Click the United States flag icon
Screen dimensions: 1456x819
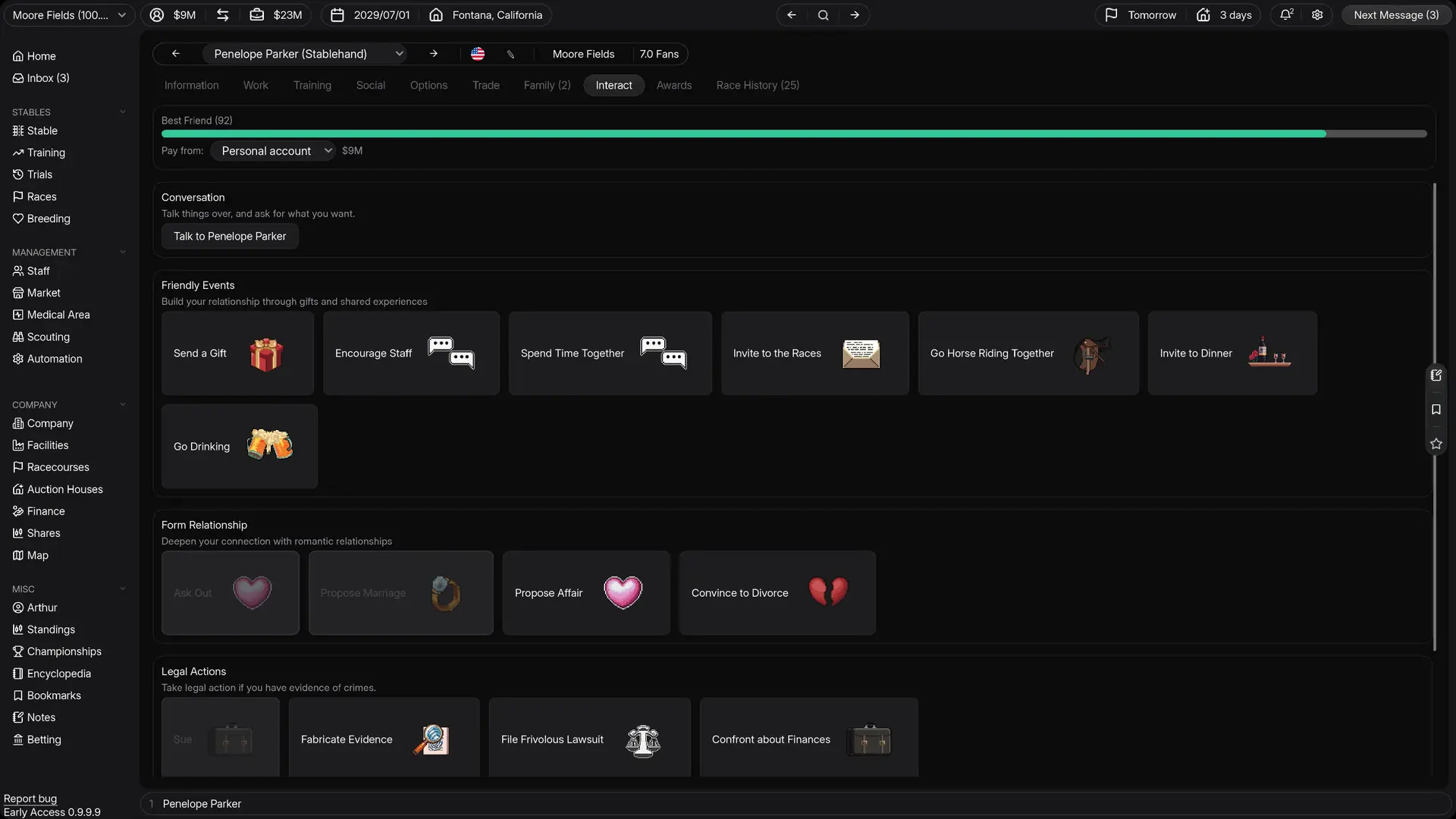478,54
